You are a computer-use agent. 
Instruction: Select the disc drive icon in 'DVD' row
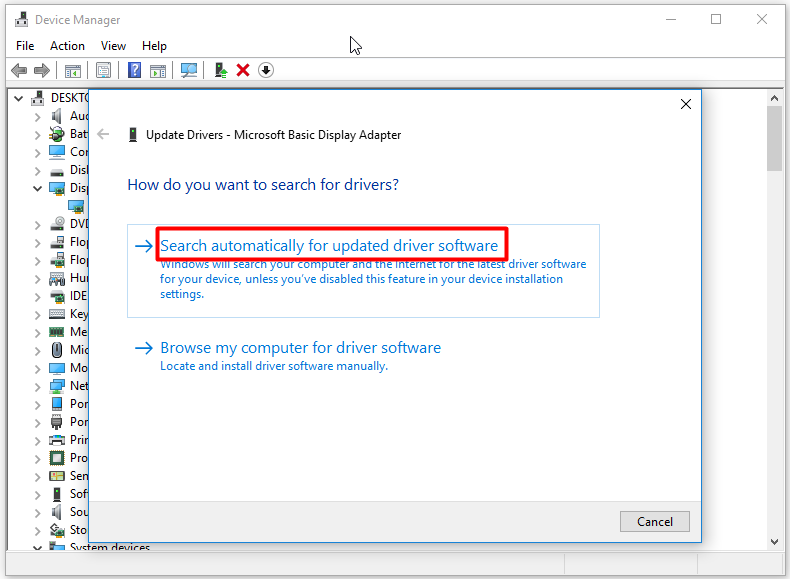(57, 223)
